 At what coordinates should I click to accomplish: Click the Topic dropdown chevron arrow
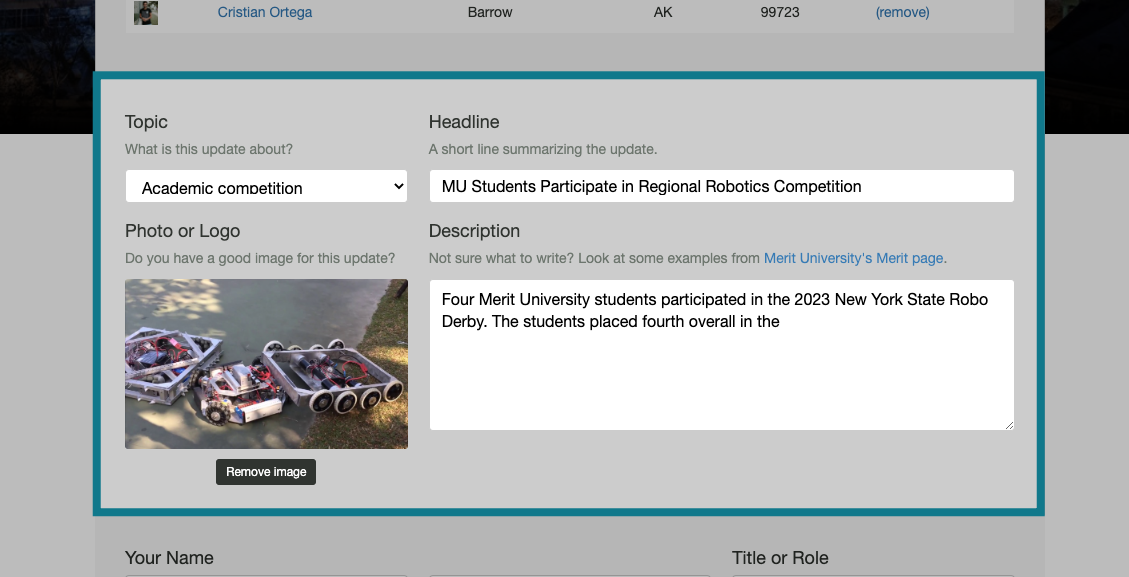coord(394,185)
